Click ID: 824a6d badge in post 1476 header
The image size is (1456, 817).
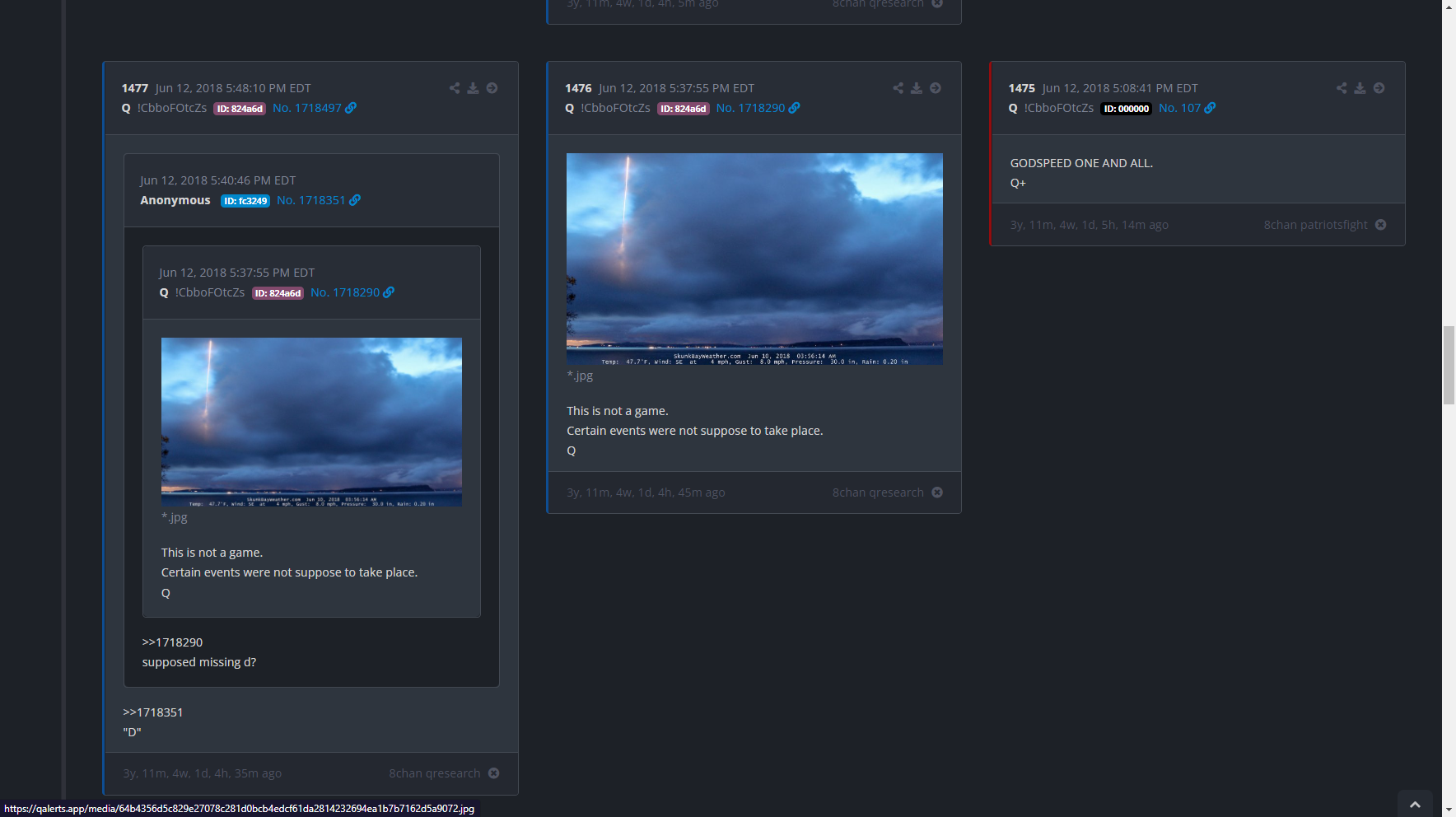click(x=684, y=109)
